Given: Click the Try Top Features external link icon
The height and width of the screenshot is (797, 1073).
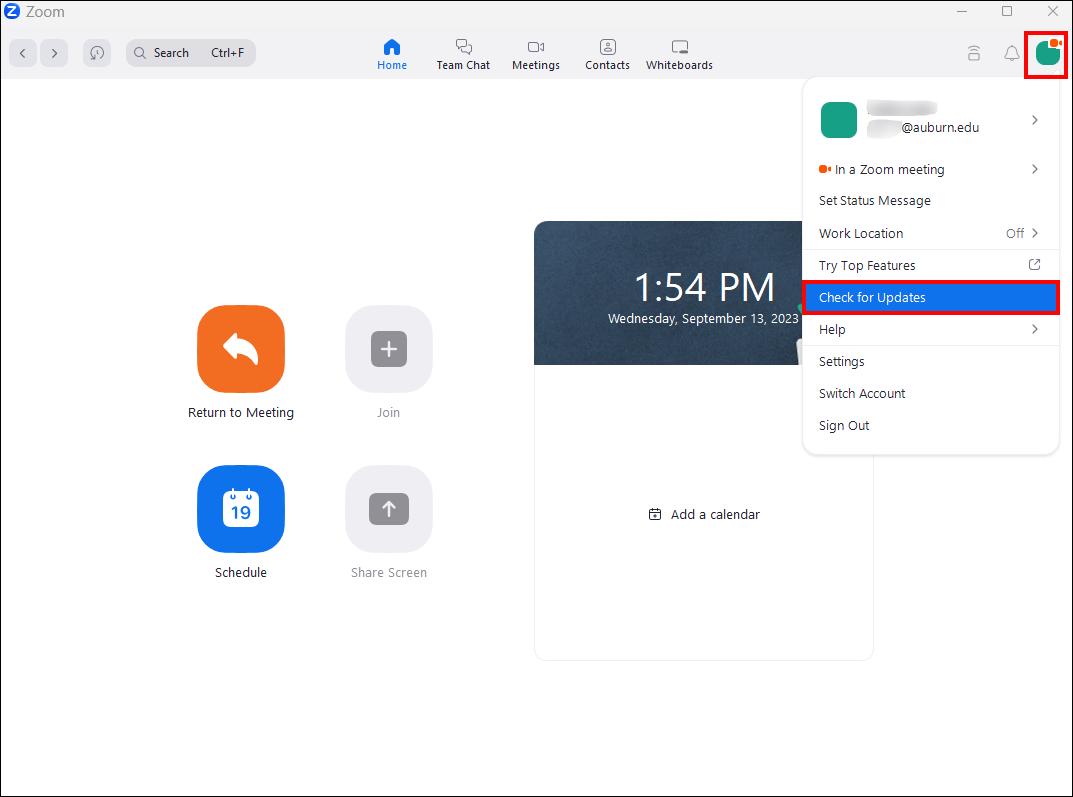Looking at the screenshot, I should pyautogui.click(x=1035, y=264).
